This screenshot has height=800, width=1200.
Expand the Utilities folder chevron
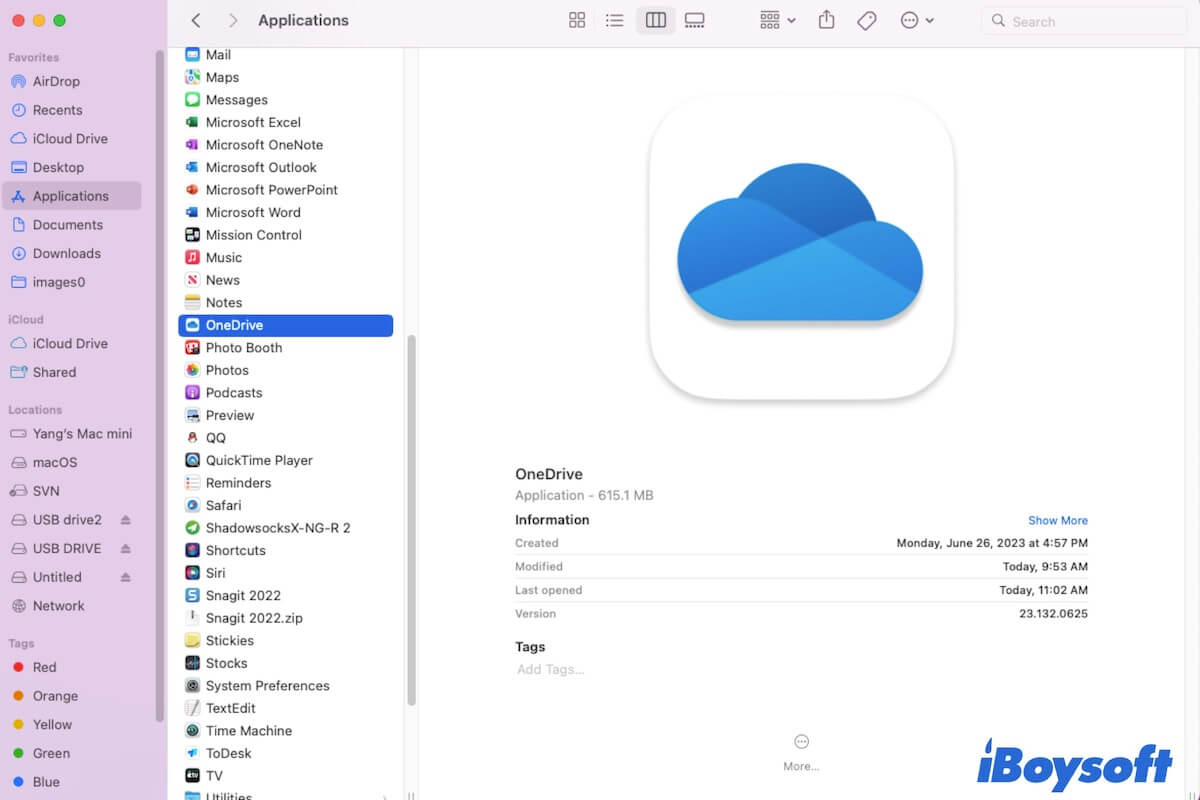386,796
